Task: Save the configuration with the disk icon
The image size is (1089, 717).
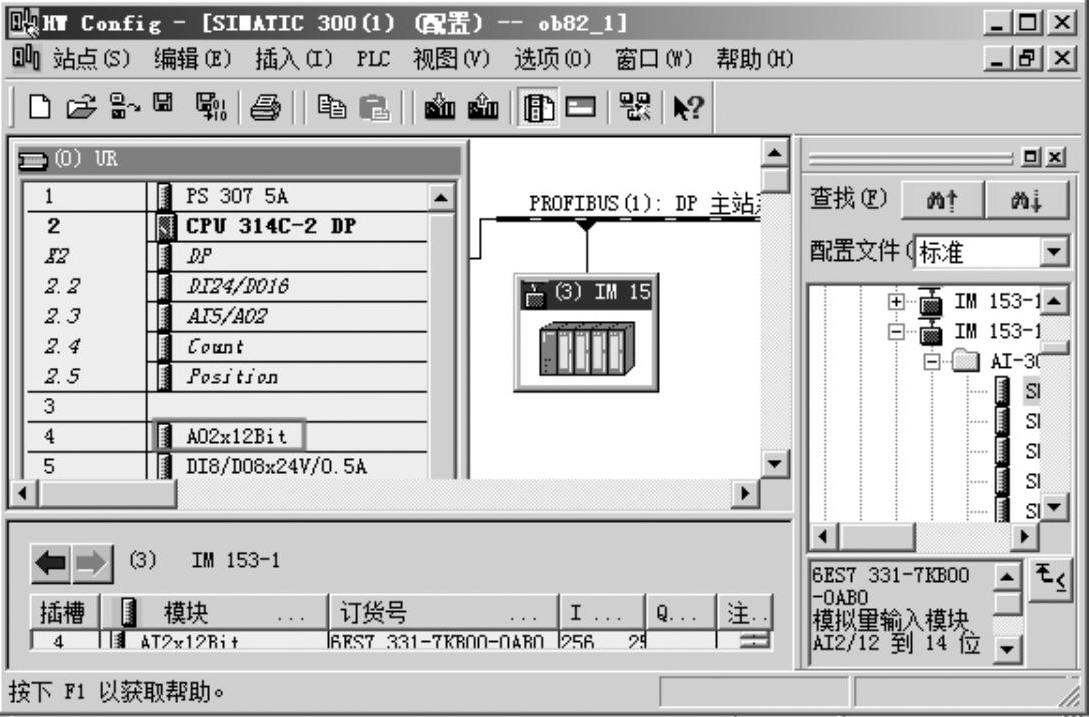Action: (x=163, y=104)
